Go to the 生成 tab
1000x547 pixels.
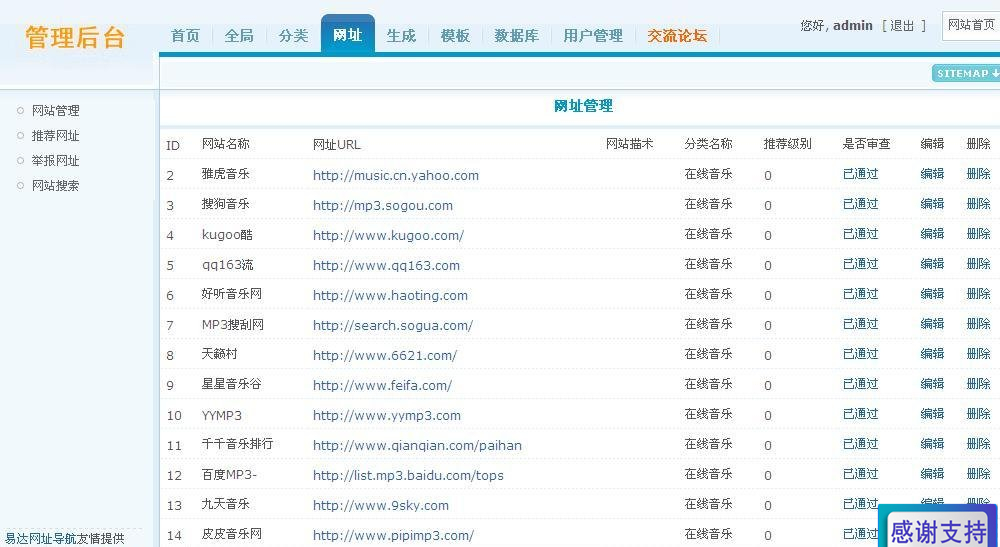point(401,36)
